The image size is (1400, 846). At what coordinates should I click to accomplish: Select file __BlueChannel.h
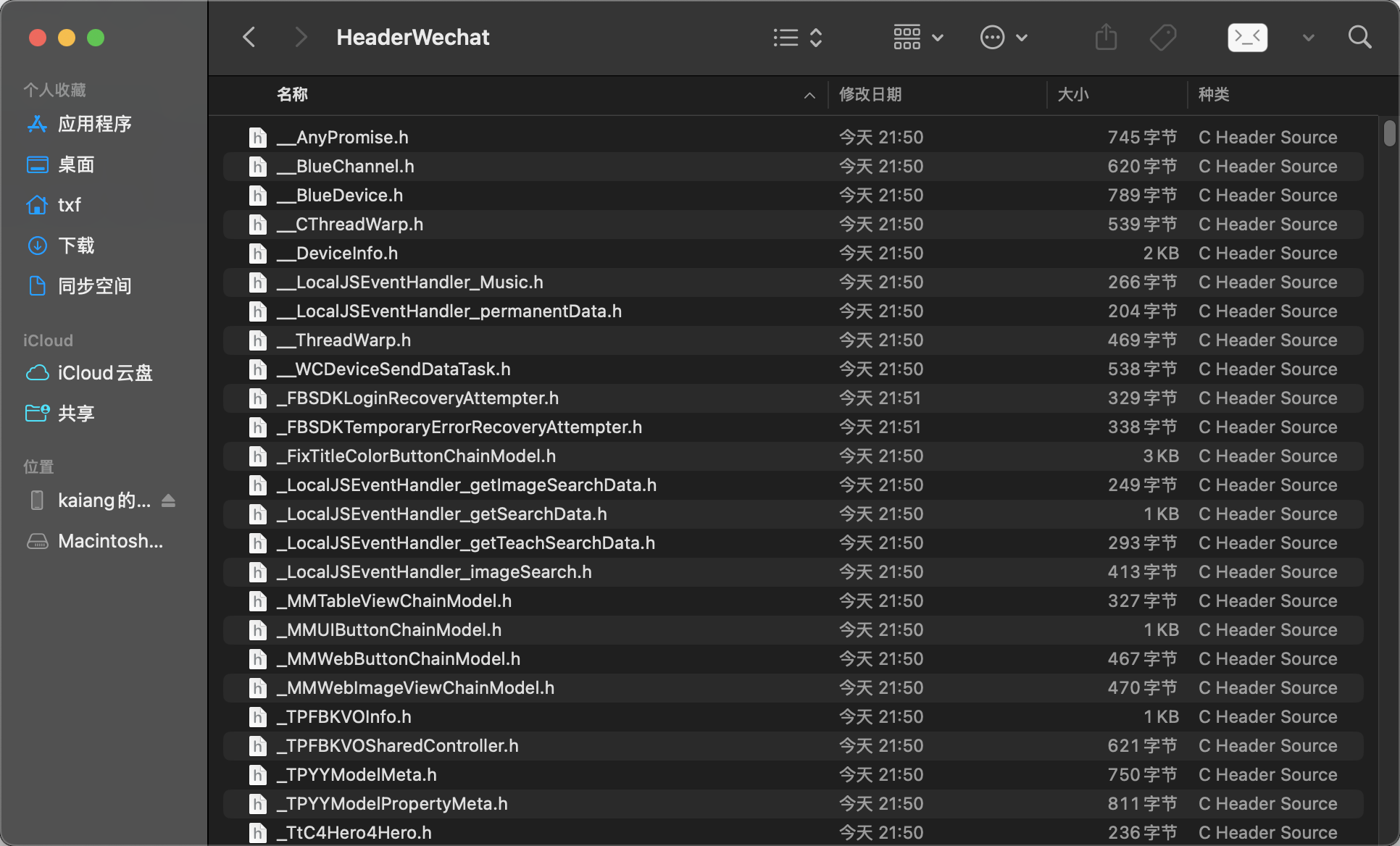pyautogui.click(x=793, y=166)
